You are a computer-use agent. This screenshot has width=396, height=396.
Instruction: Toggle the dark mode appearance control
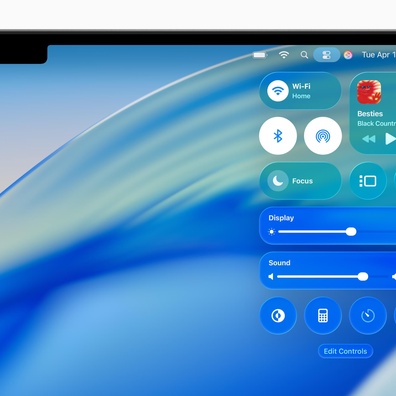tap(278, 315)
